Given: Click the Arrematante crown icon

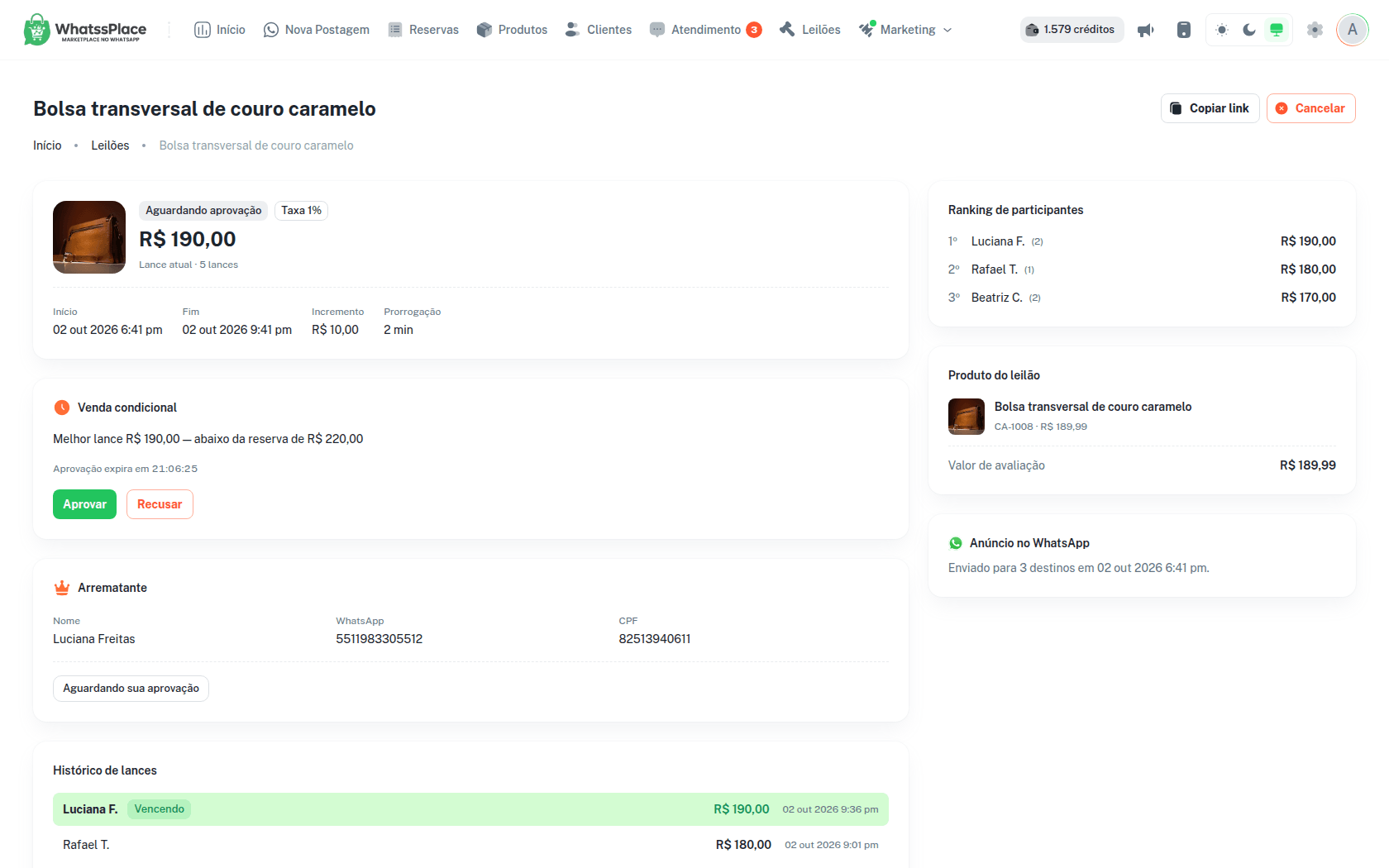Looking at the screenshot, I should 62,588.
